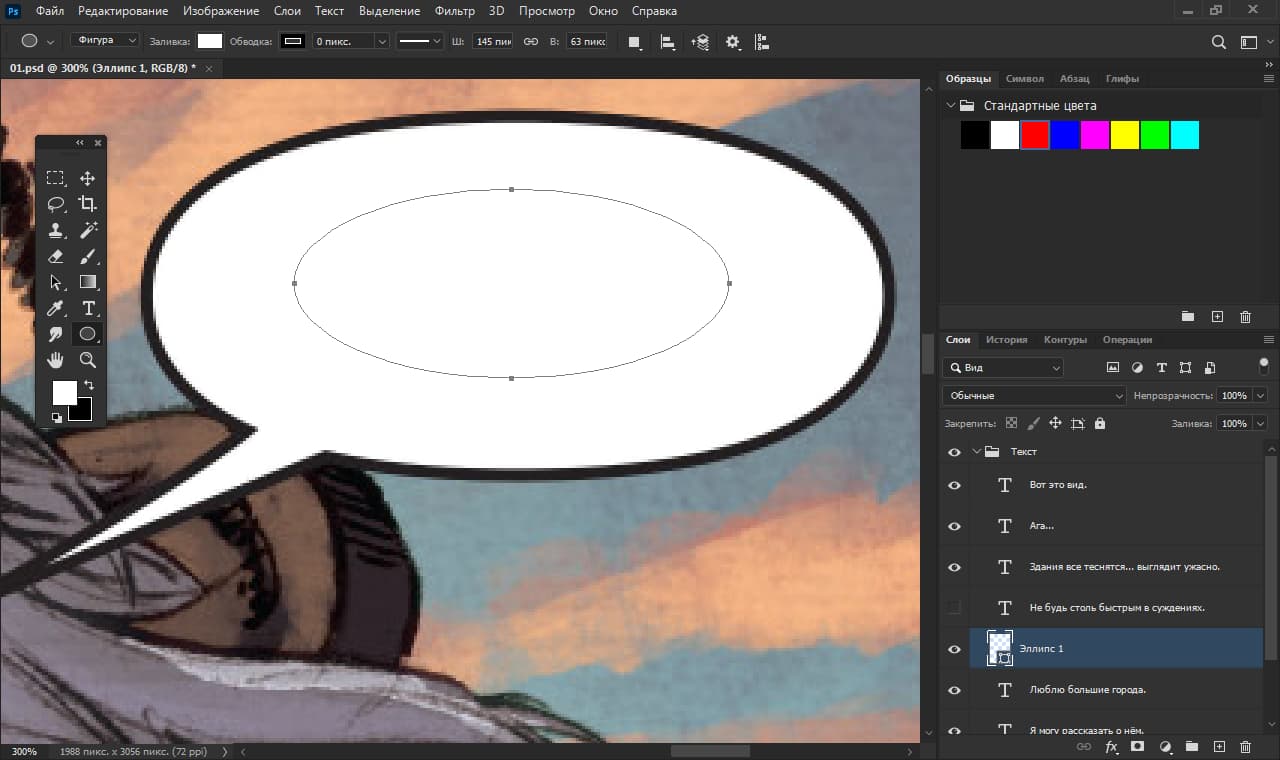Hide the Ага... text layer
Screen dimensions: 1280x760
pos(953,525)
